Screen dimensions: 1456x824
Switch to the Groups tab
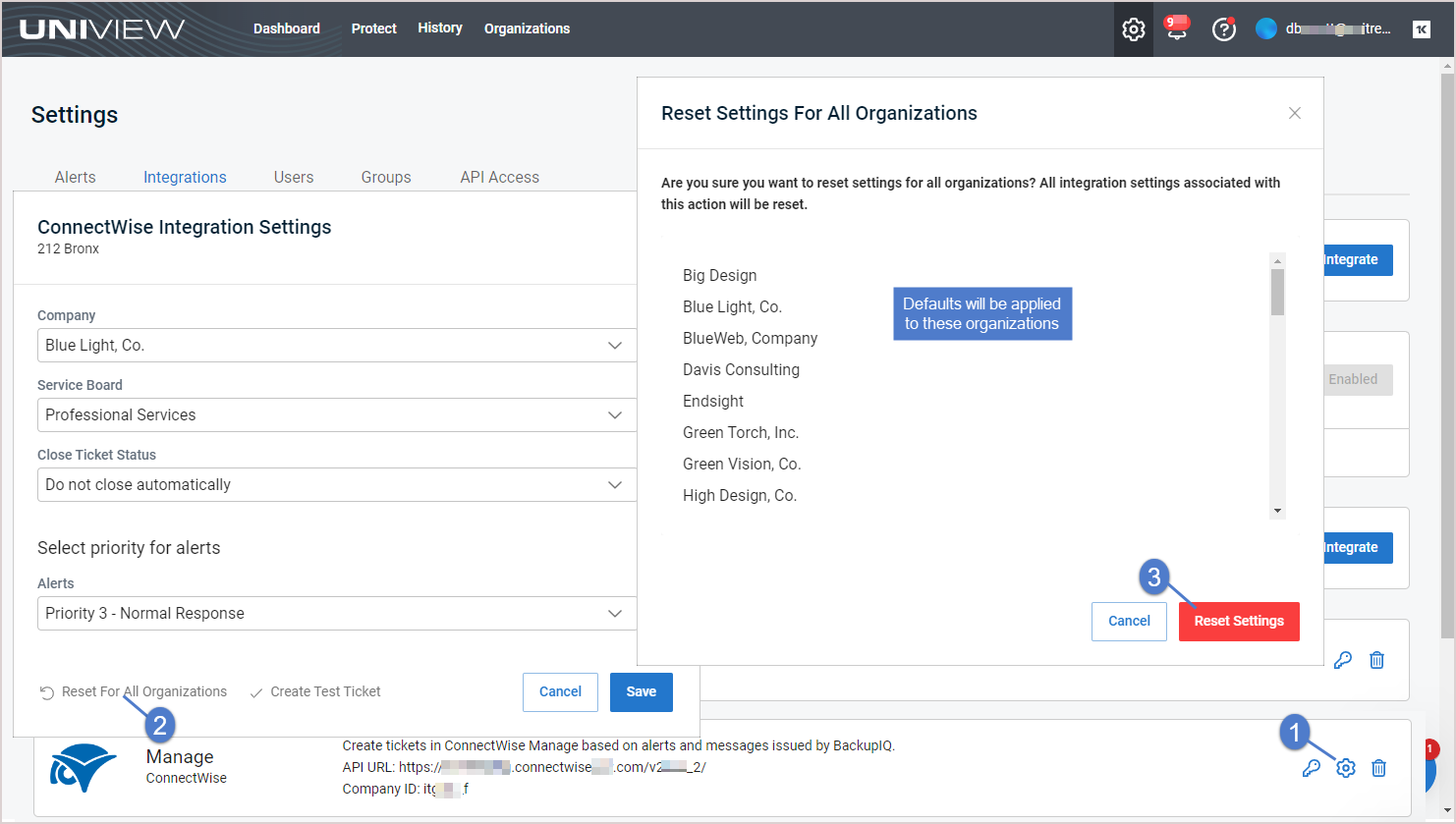386,177
